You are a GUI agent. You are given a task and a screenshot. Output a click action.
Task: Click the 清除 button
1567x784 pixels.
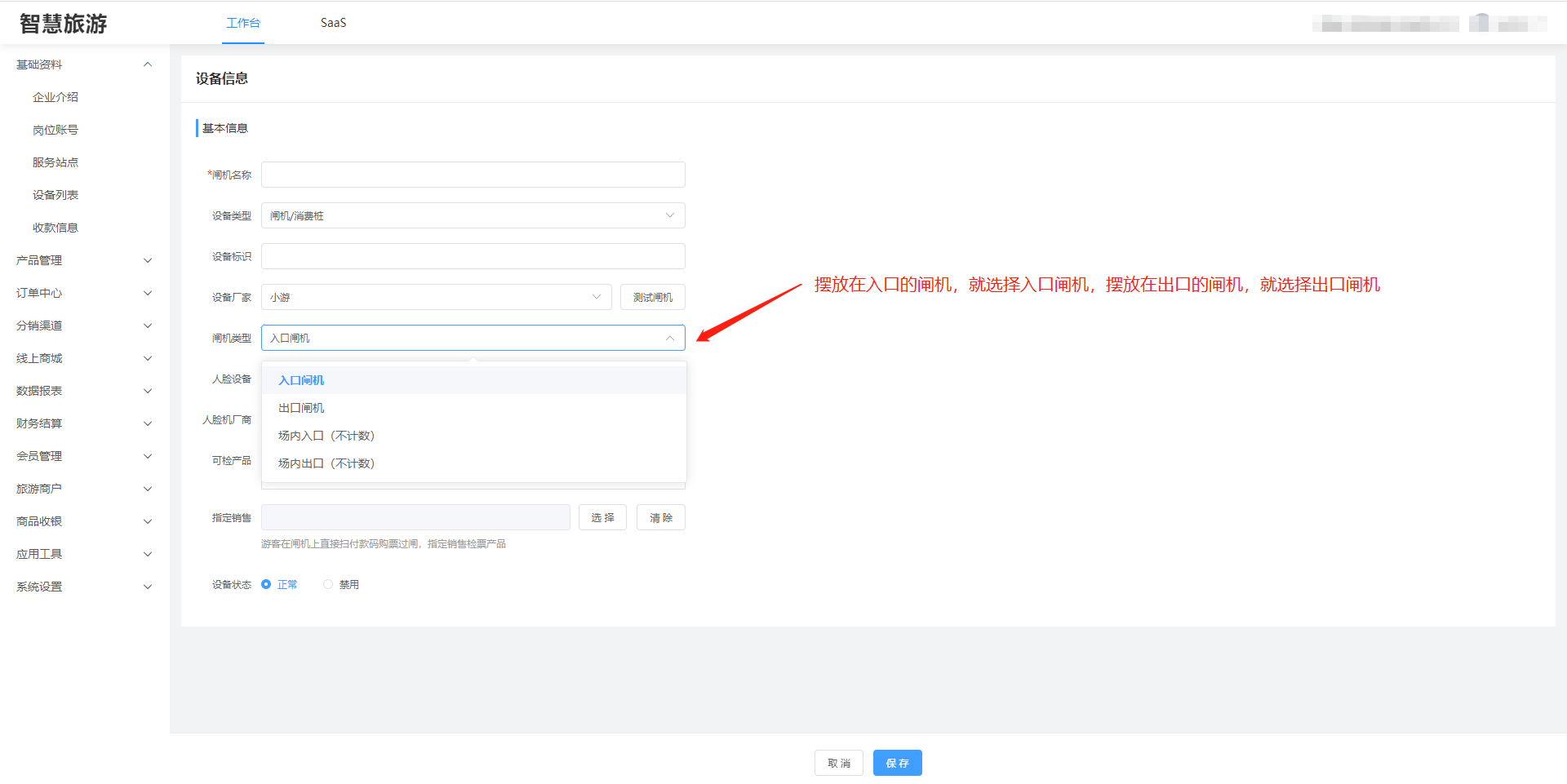pos(660,517)
